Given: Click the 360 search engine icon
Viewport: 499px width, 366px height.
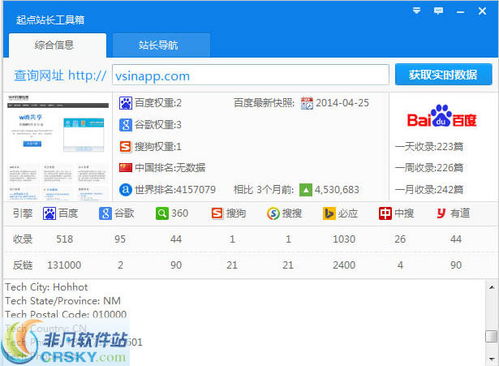Looking at the screenshot, I should click(x=162, y=213).
